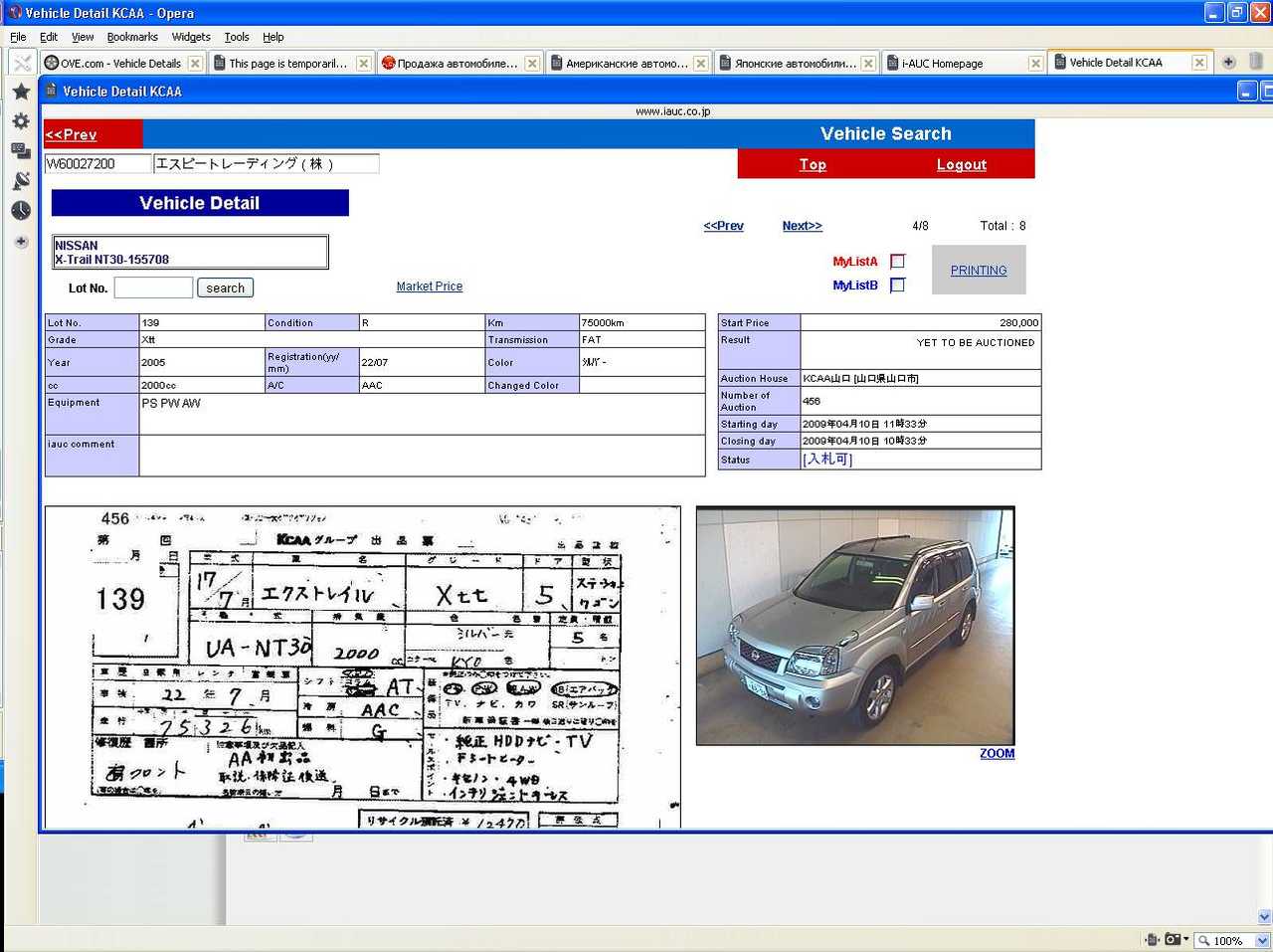Close the Японские автомобили... tab
This screenshot has width=1273, height=952.
(x=868, y=63)
